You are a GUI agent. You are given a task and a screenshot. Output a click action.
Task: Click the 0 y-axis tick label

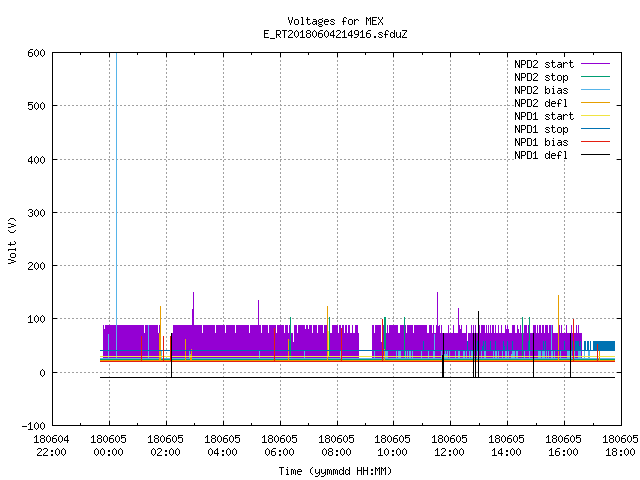pyautogui.click(x=42, y=373)
